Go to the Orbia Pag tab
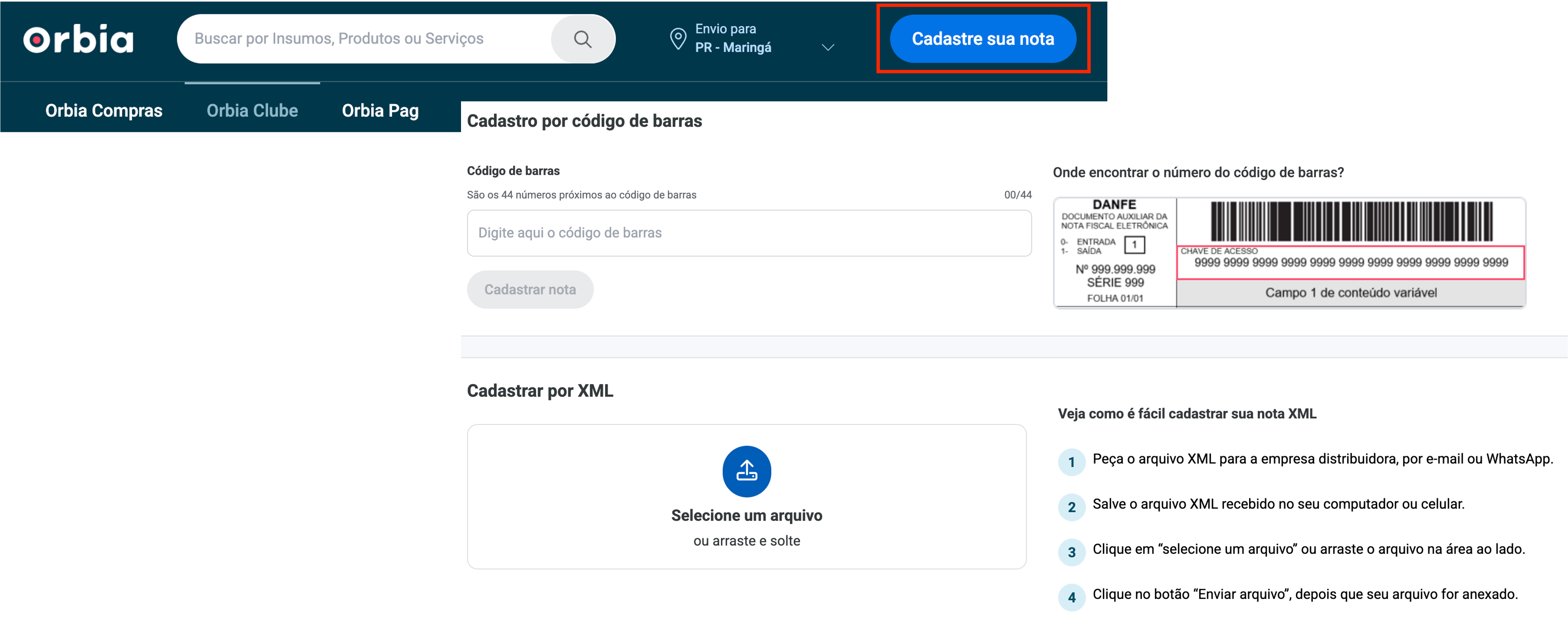The image size is (1568, 627). tap(380, 110)
